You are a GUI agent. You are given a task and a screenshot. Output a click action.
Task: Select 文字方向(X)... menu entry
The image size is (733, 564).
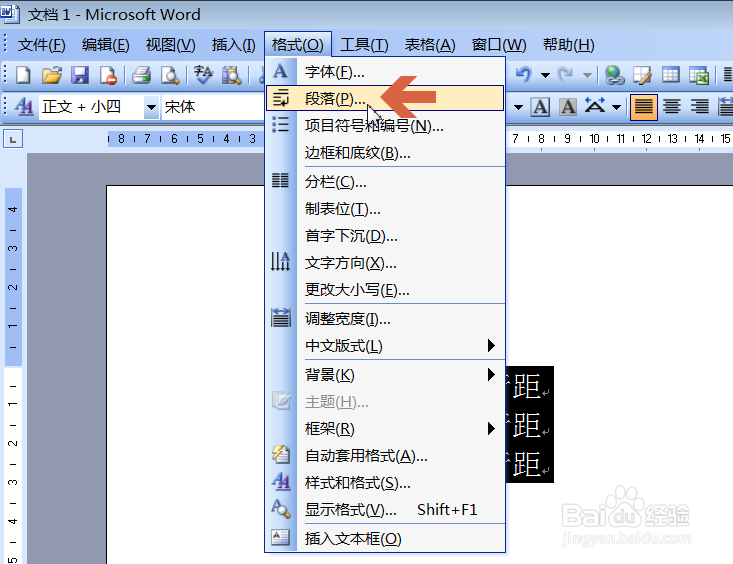pos(385,263)
